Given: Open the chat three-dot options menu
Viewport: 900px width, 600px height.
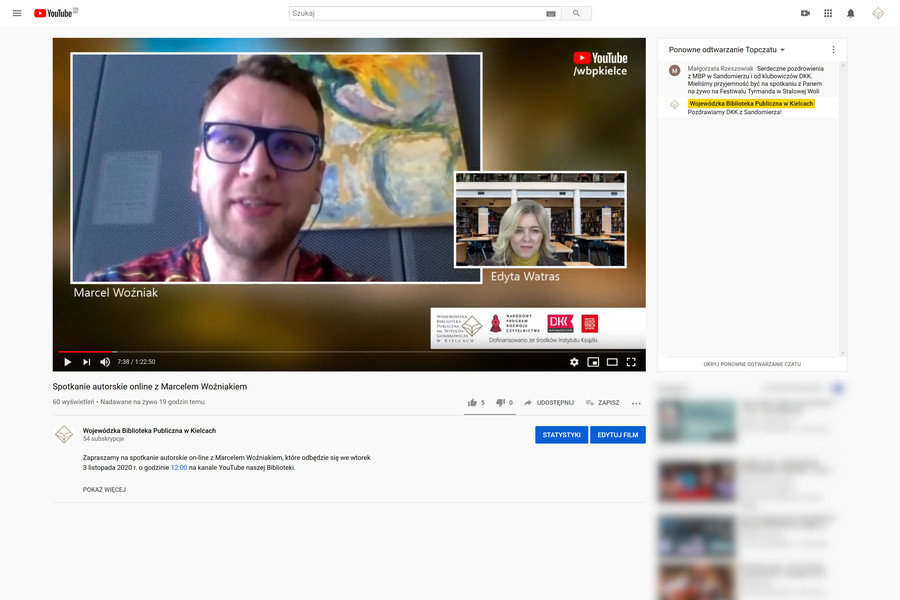Looking at the screenshot, I should (x=833, y=49).
